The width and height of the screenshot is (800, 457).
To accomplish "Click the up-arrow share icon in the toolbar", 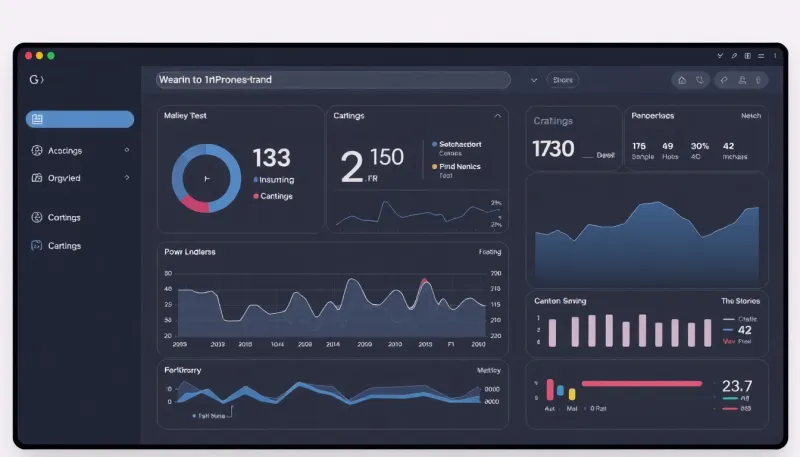I will pos(759,80).
